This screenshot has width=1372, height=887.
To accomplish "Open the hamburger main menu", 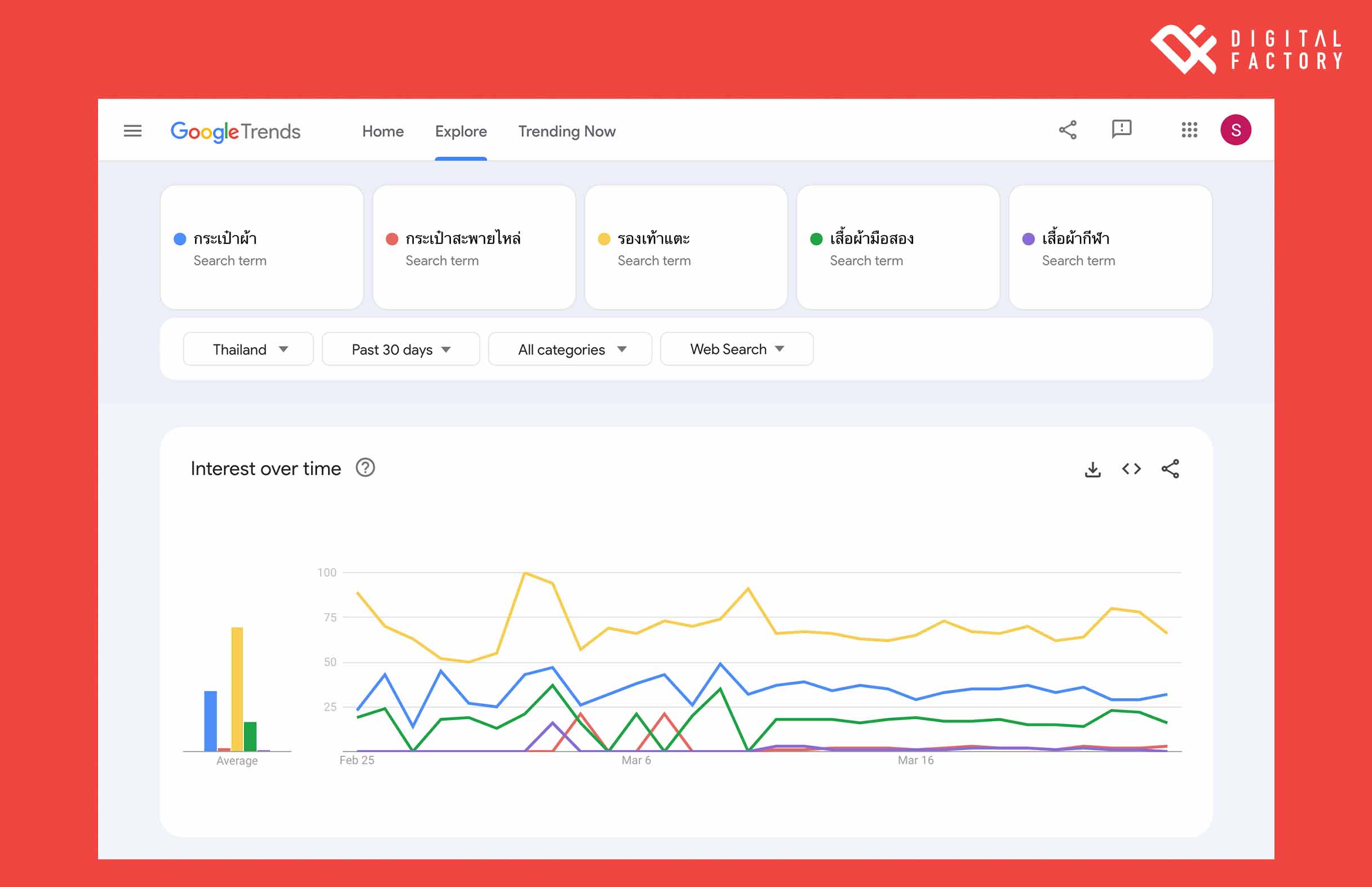I will [x=132, y=131].
